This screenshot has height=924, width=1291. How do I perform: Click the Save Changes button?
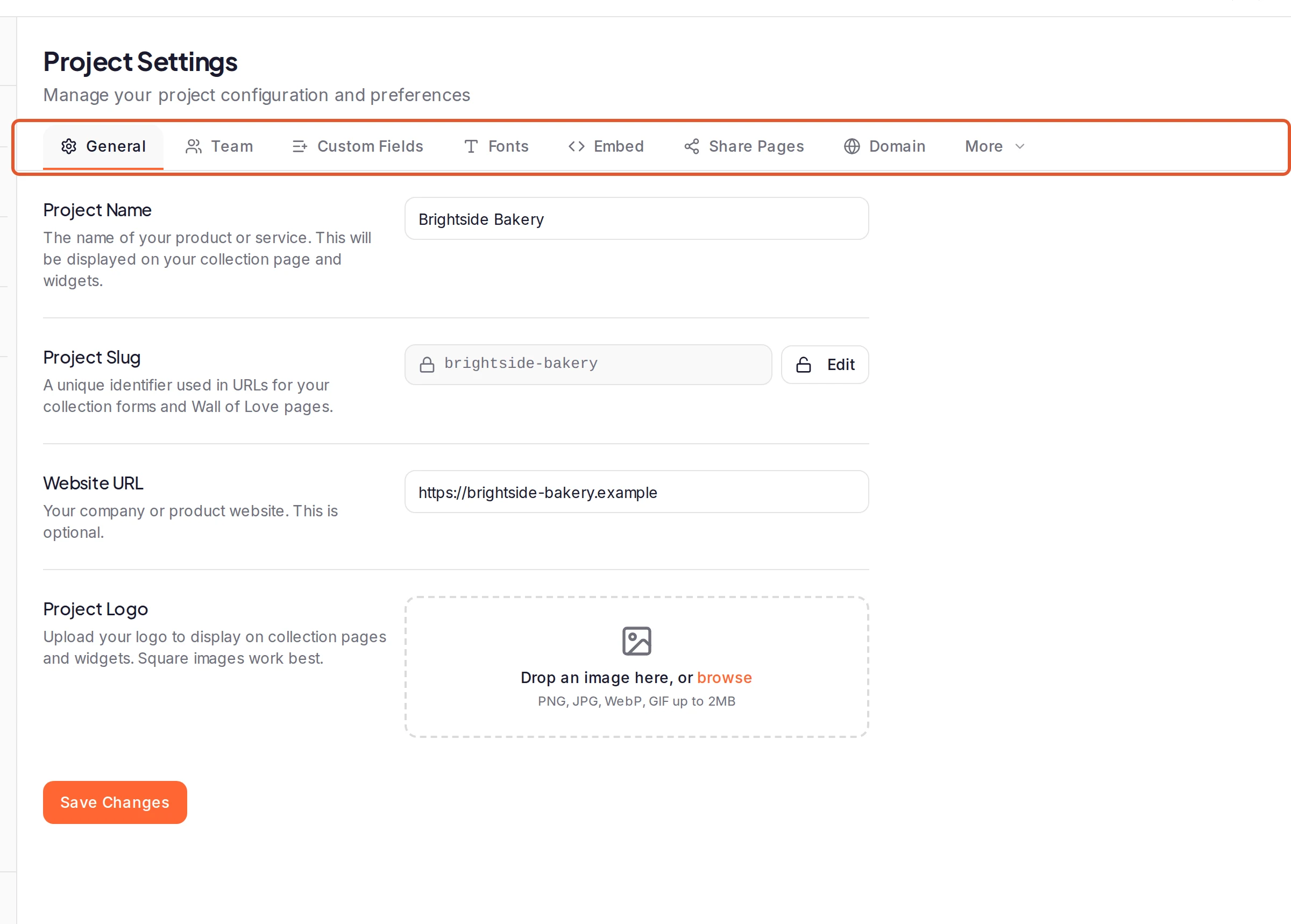pos(115,802)
